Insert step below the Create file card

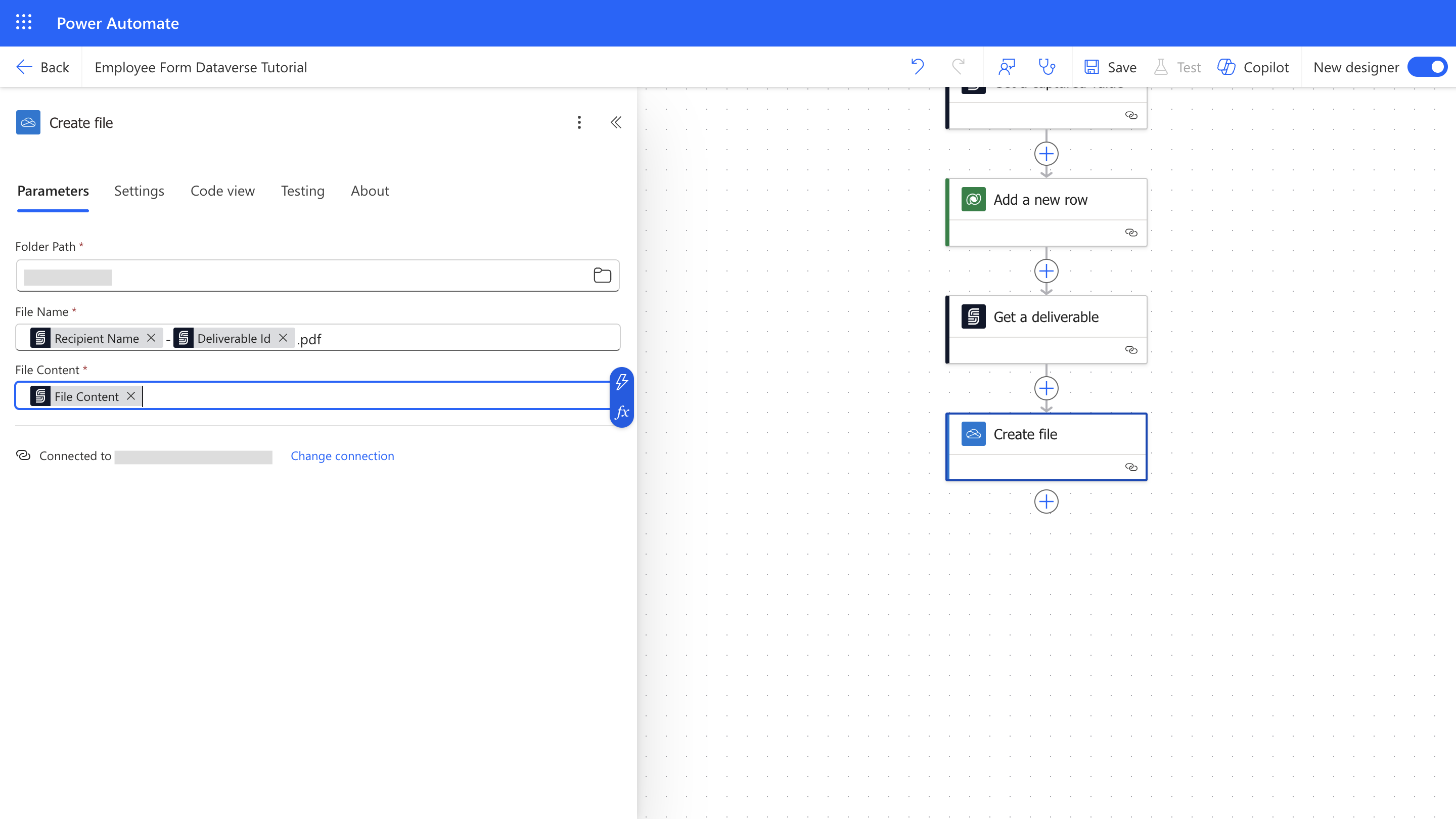pos(1046,502)
